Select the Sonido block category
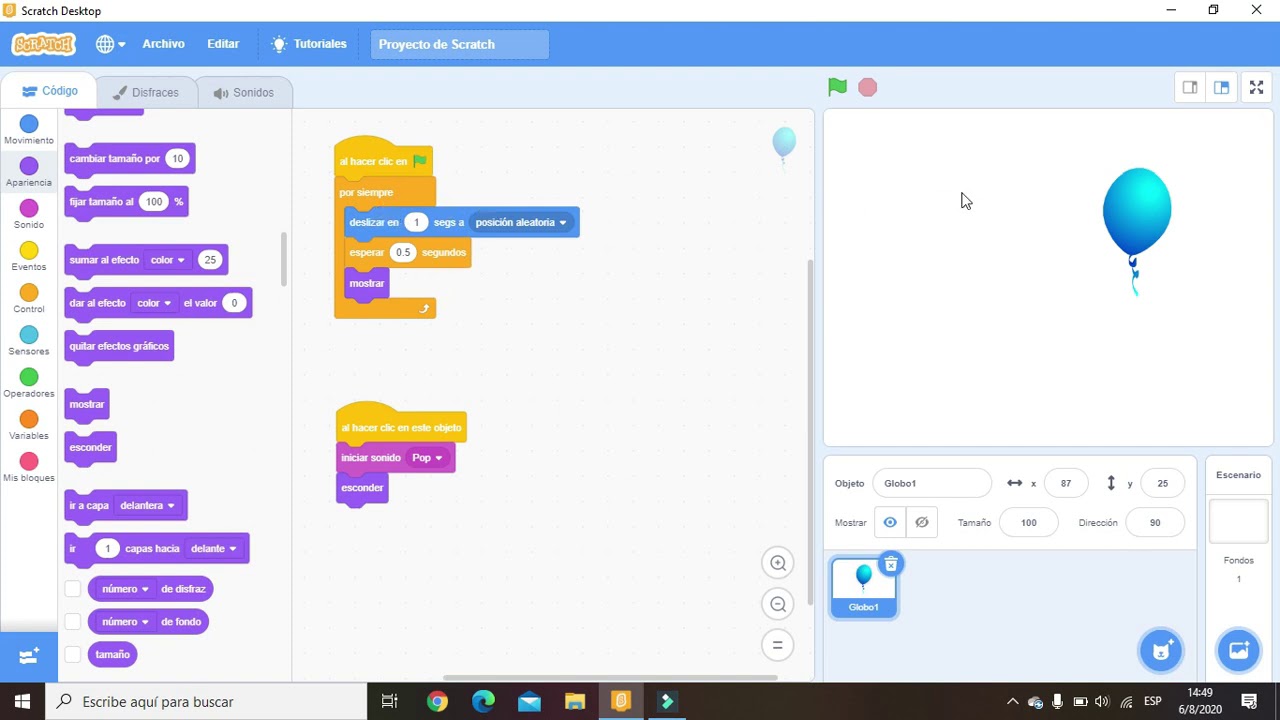Viewport: 1280px width, 720px height. coord(29,213)
